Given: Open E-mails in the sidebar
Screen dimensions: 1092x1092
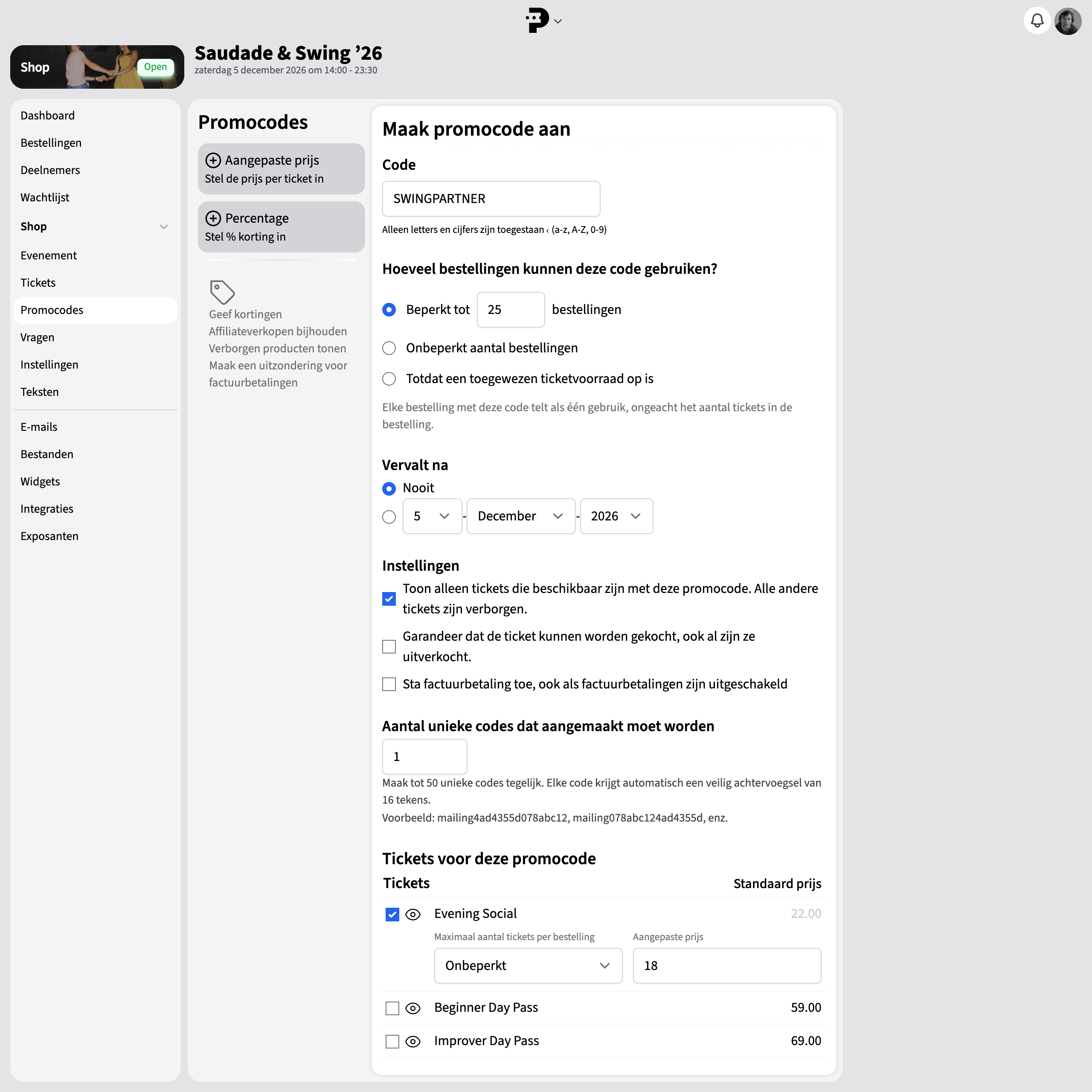Looking at the screenshot, I should click(x=96, y=427).
